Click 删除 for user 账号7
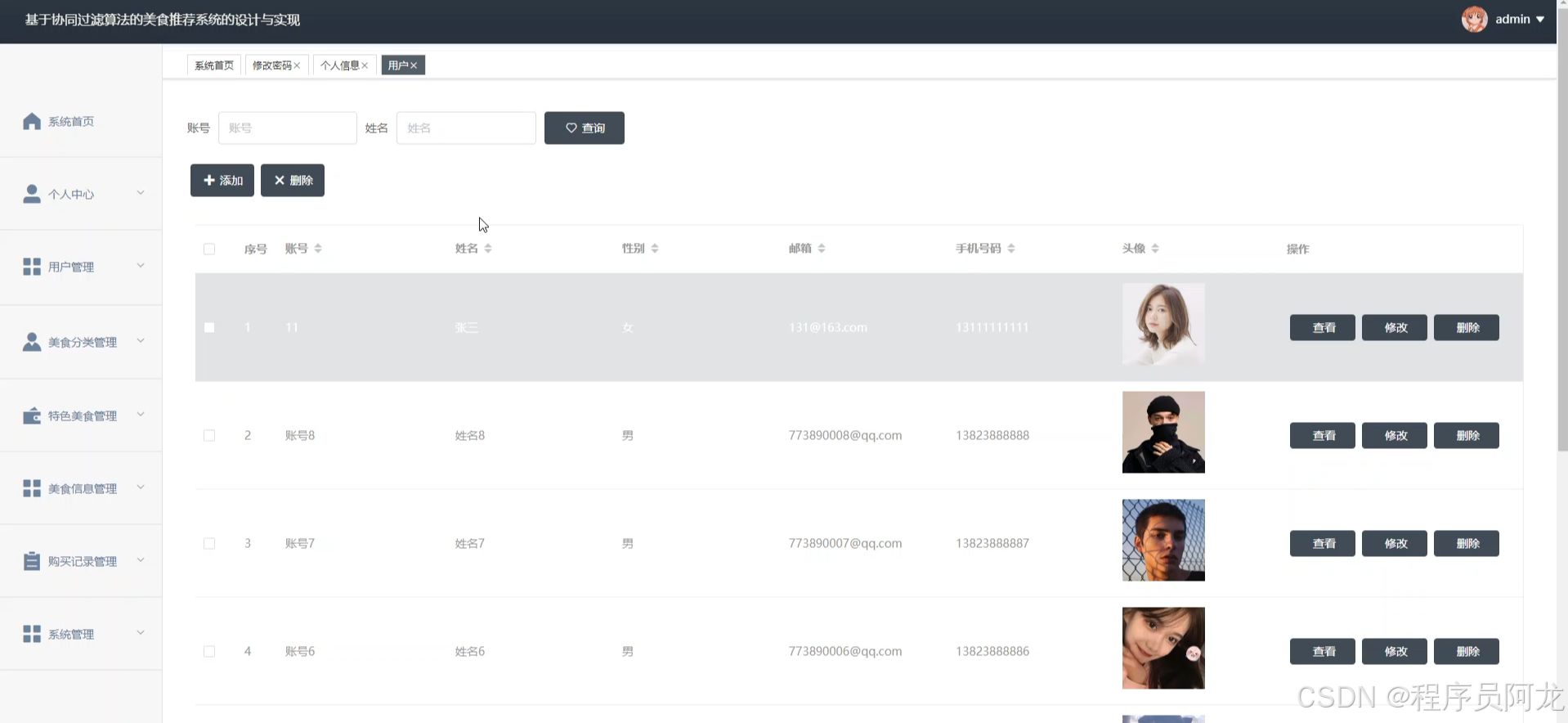Screen dimensions: 1568x723 [1467, 543]
